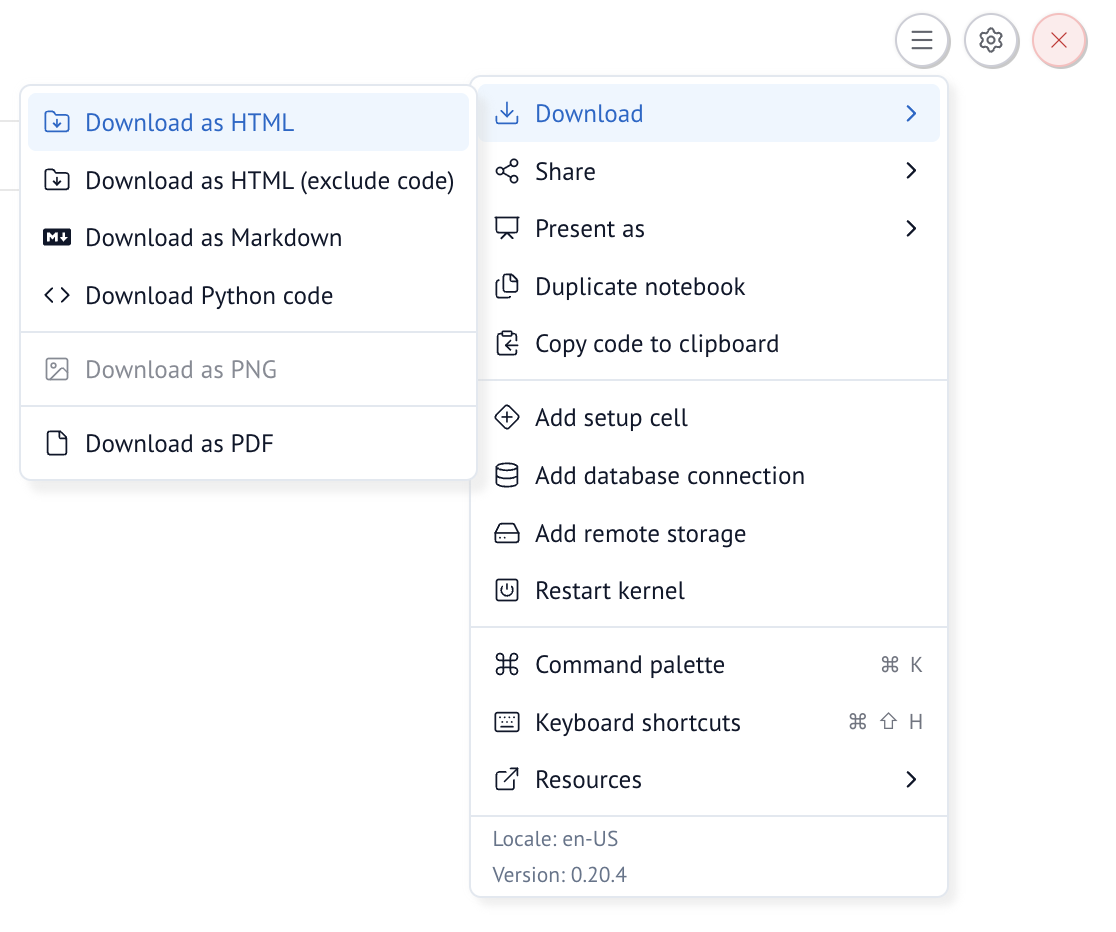Click the Add setup cell icon
The height and width of the screenshot is (932, 1116).
coord(507,418)
